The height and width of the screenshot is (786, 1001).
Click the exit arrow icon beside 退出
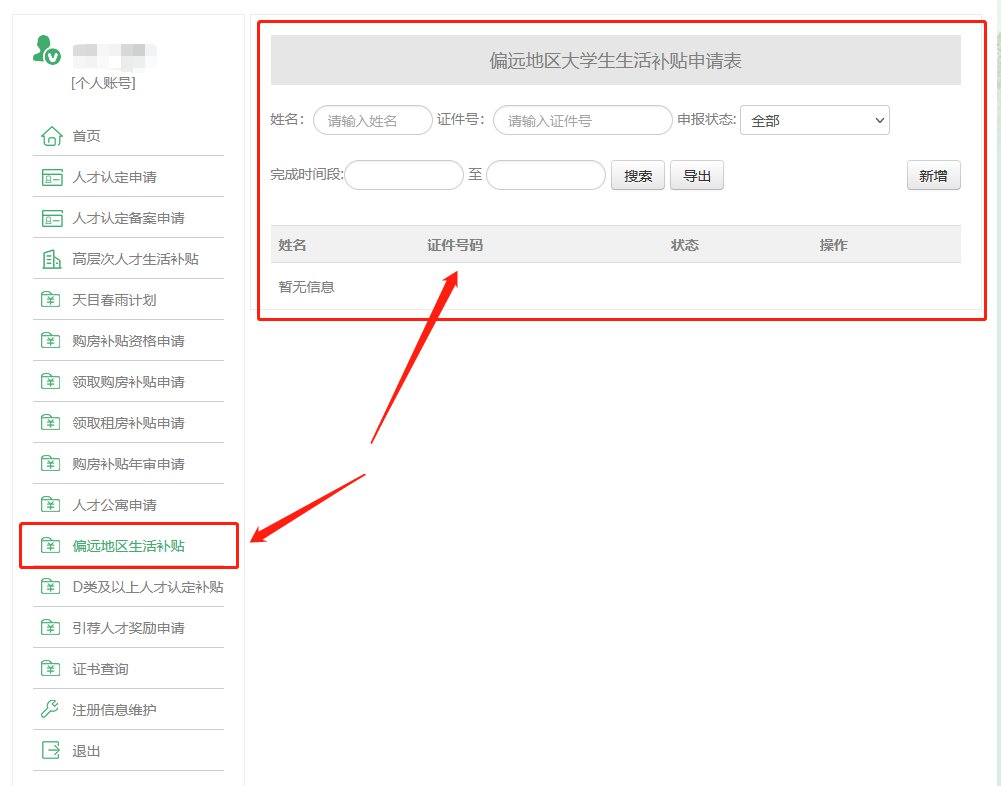pos(51,751)
